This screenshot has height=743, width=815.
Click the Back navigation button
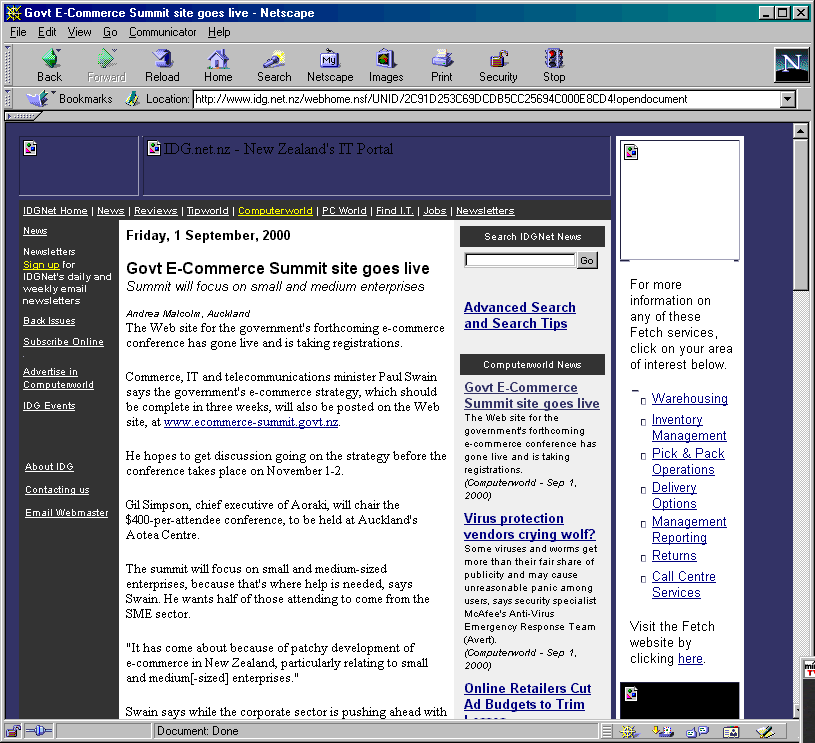click(x=49, y=65)
